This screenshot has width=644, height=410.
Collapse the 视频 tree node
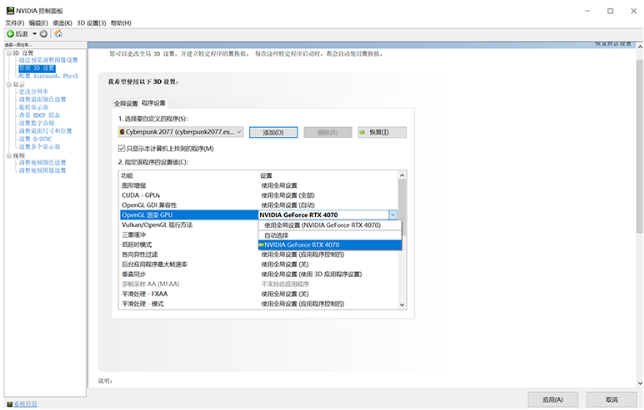point(9,156)
